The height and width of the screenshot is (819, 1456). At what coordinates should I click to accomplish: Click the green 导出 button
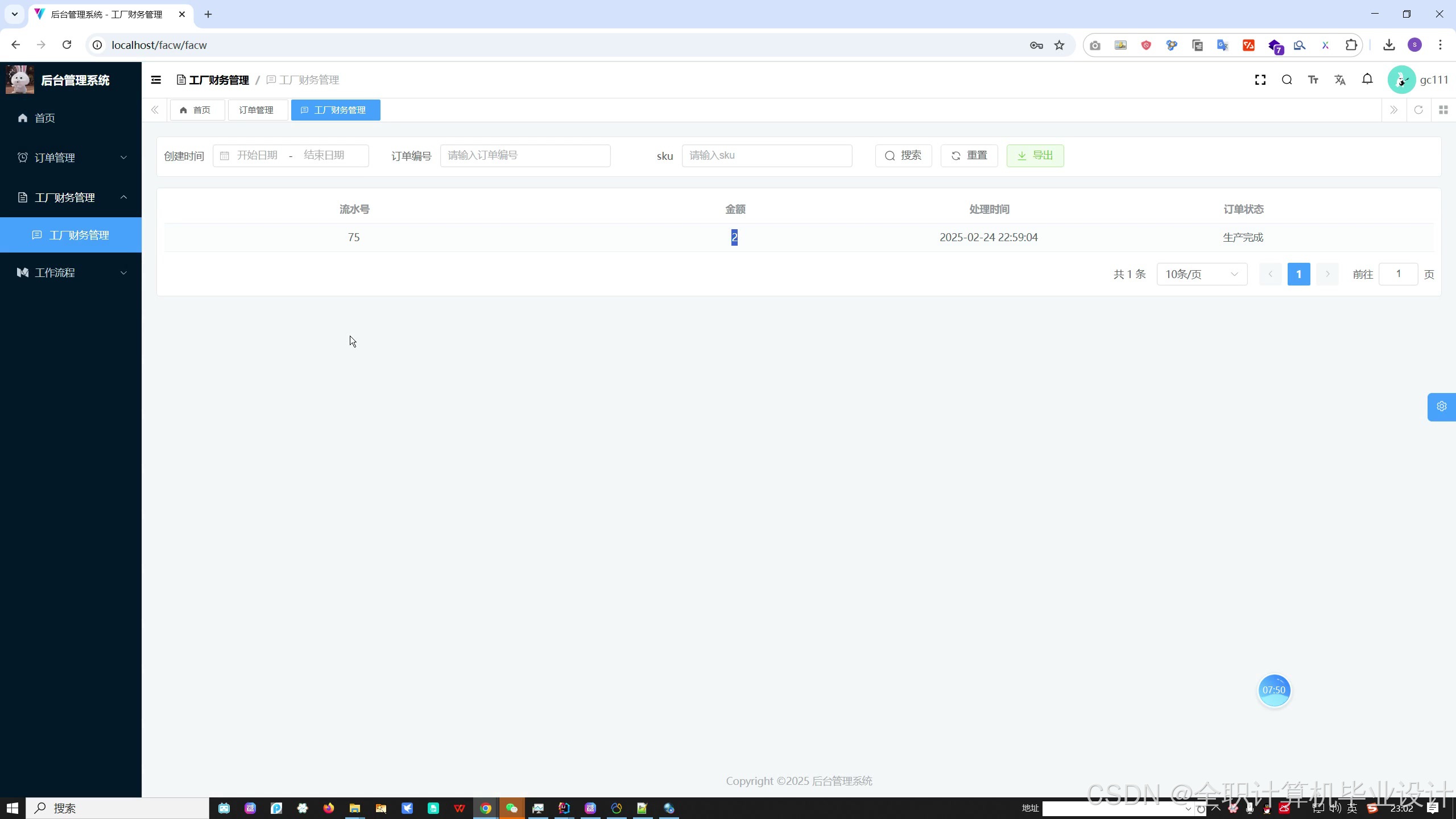[x=1035, y=156]
